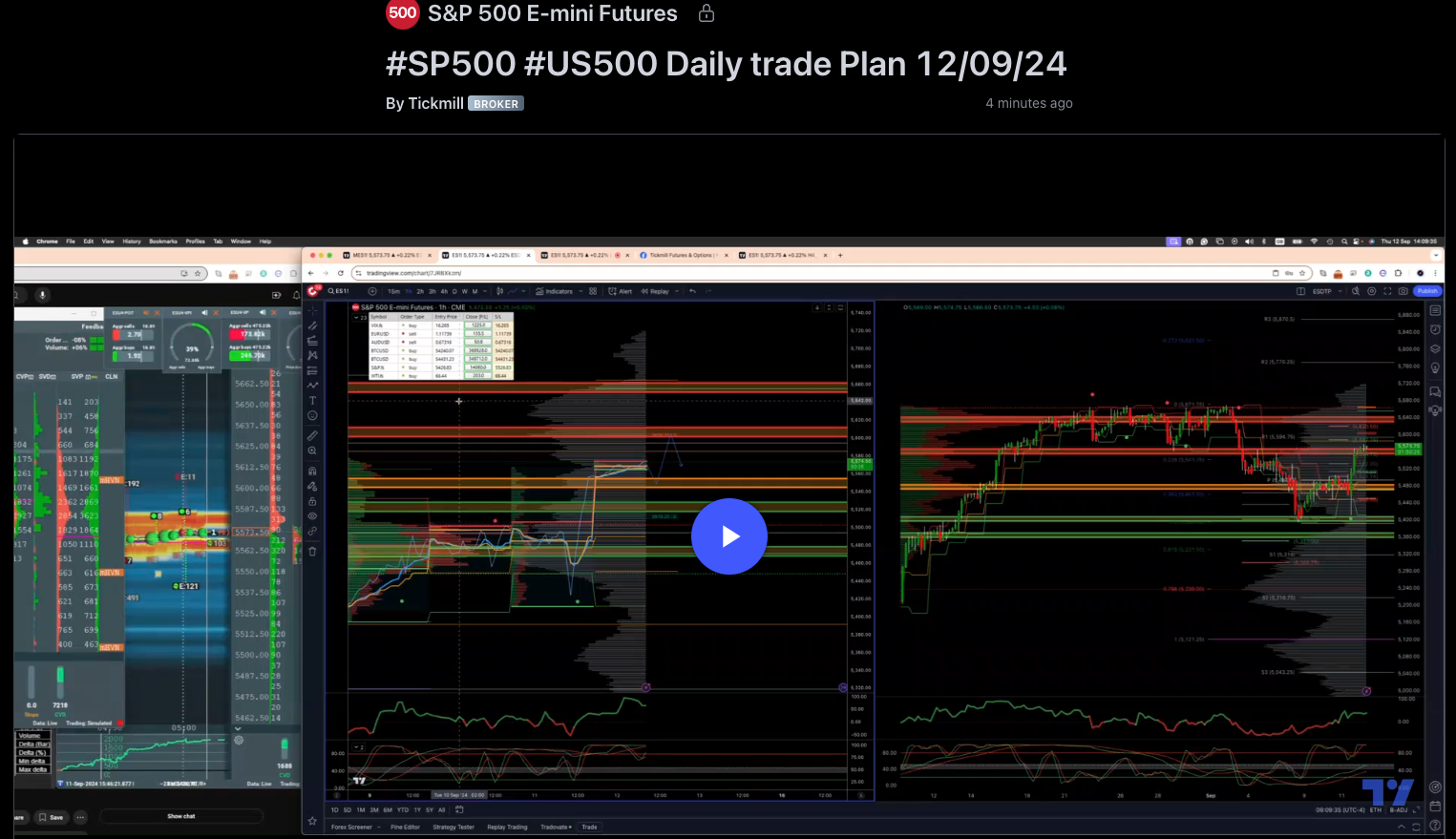Screen dimensions: 1456x839
Task: Open the Strategy Tester tab
Action: (454, 827)
